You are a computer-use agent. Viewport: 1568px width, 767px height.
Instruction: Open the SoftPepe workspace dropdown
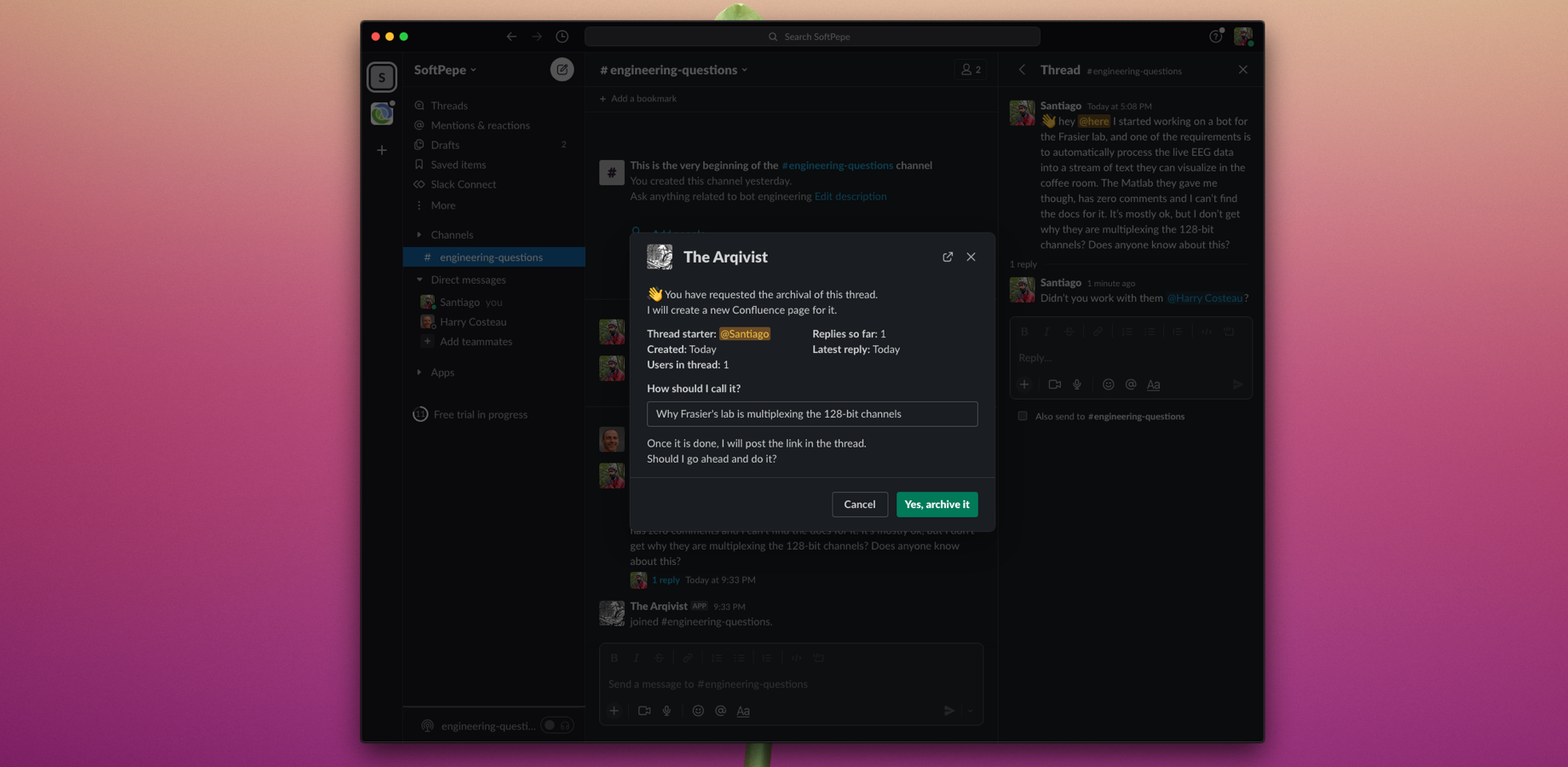[446, 70]
